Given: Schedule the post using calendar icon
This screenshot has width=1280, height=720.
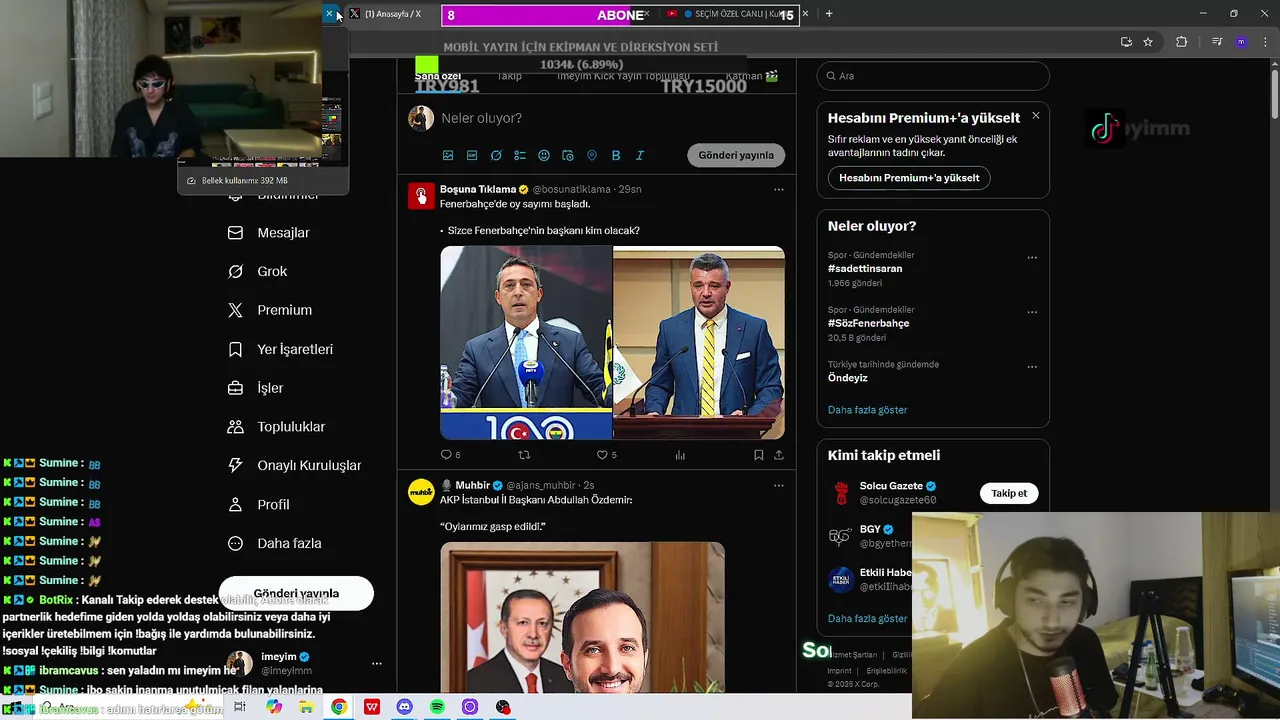Looking at the screenshot, I should point(568,156).
